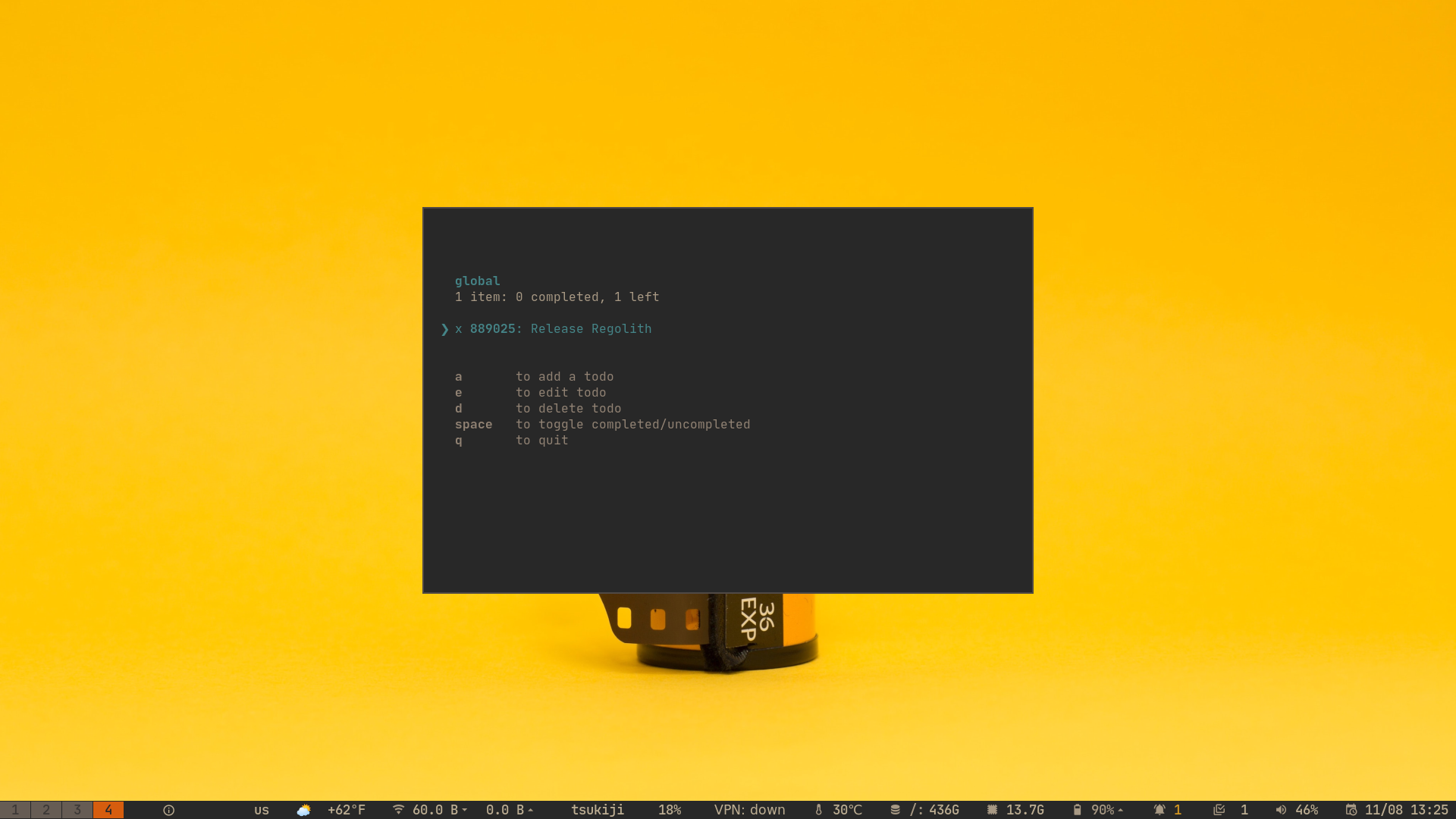Click the Release Regolith todo text
This screenshot has width=1456, height=819.
pyautogui.click(x=591, y=329)
